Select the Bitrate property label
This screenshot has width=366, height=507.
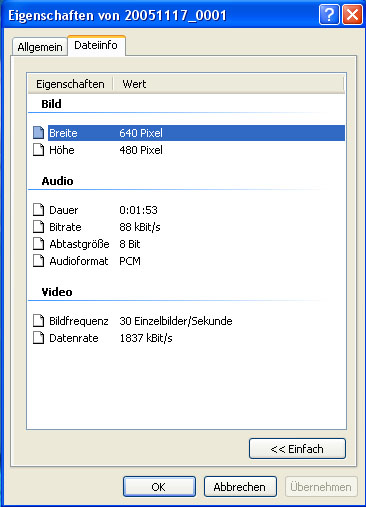click(65, 227)
